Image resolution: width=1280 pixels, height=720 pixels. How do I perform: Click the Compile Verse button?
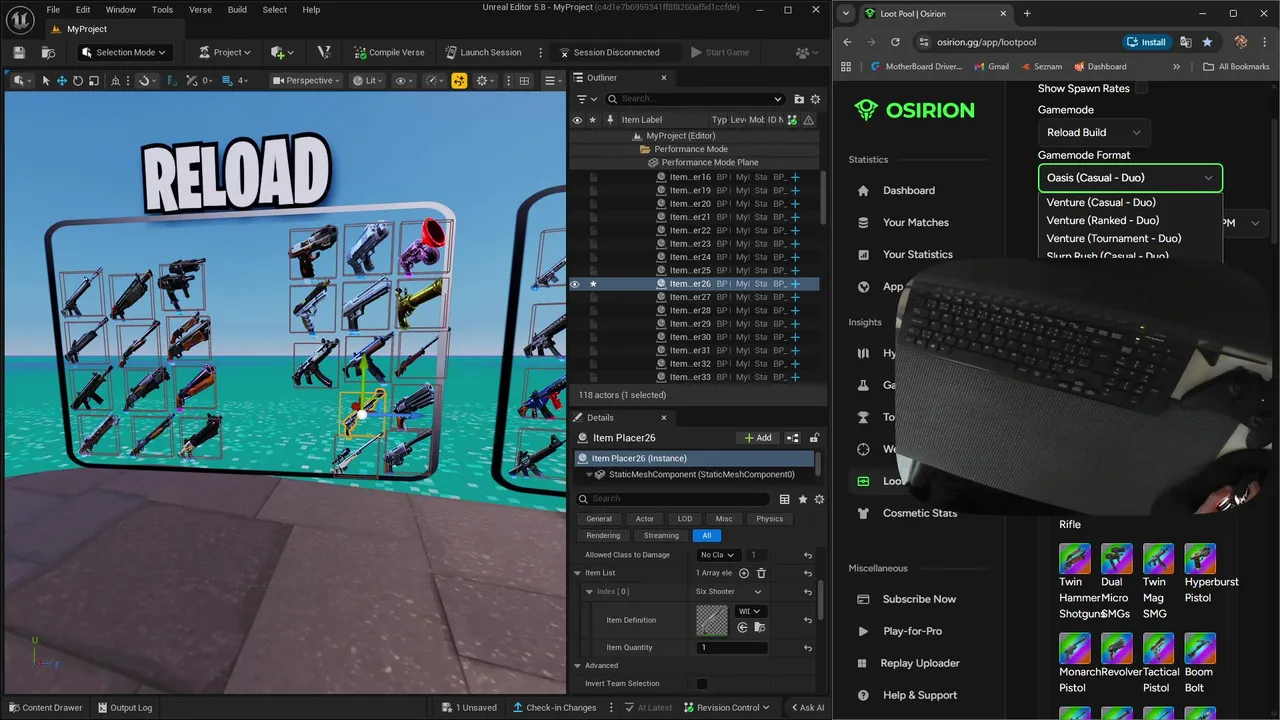[x=389, y=52]
